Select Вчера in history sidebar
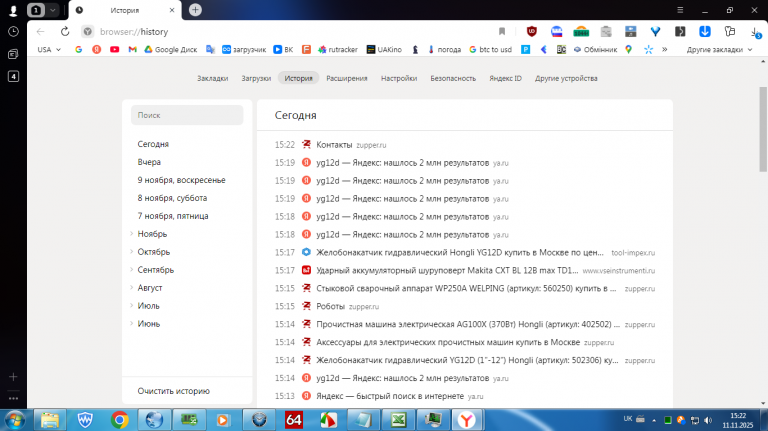The image size is (768, 431). pyautogui.click(x=149, y=162)
